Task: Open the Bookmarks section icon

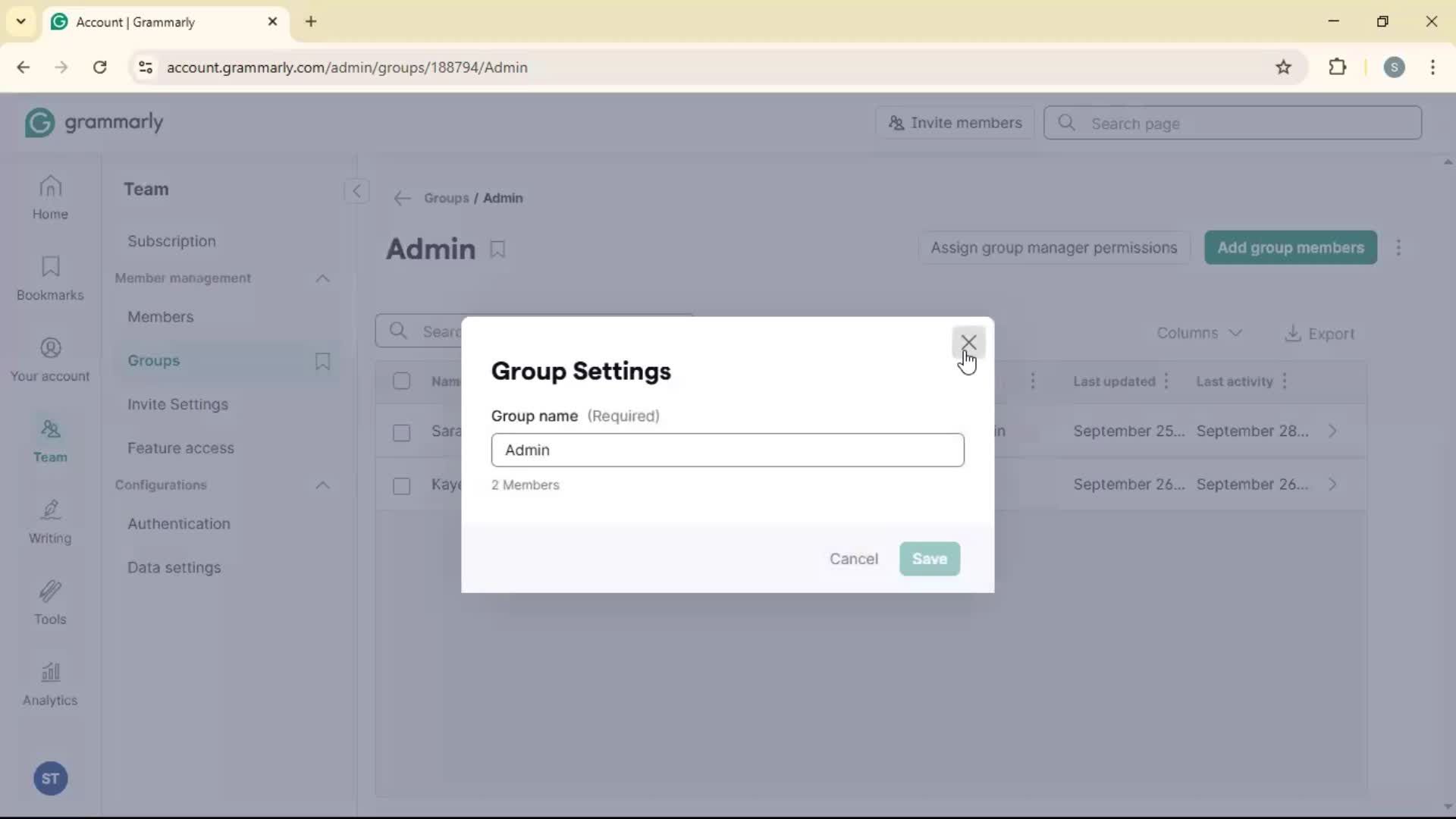Action: (50, 278)
